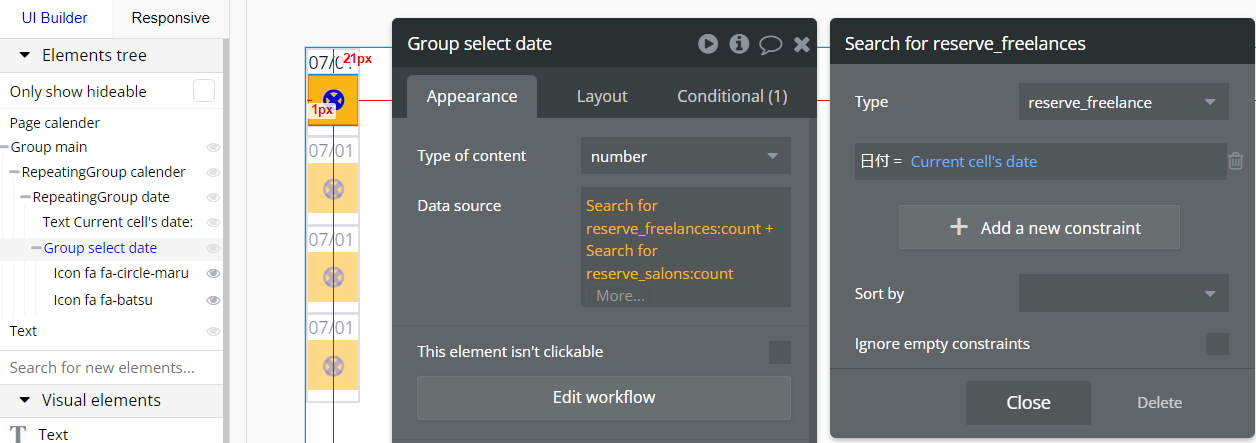
Task: Switch to the Layout tab
Action: [x=602, y=97]
